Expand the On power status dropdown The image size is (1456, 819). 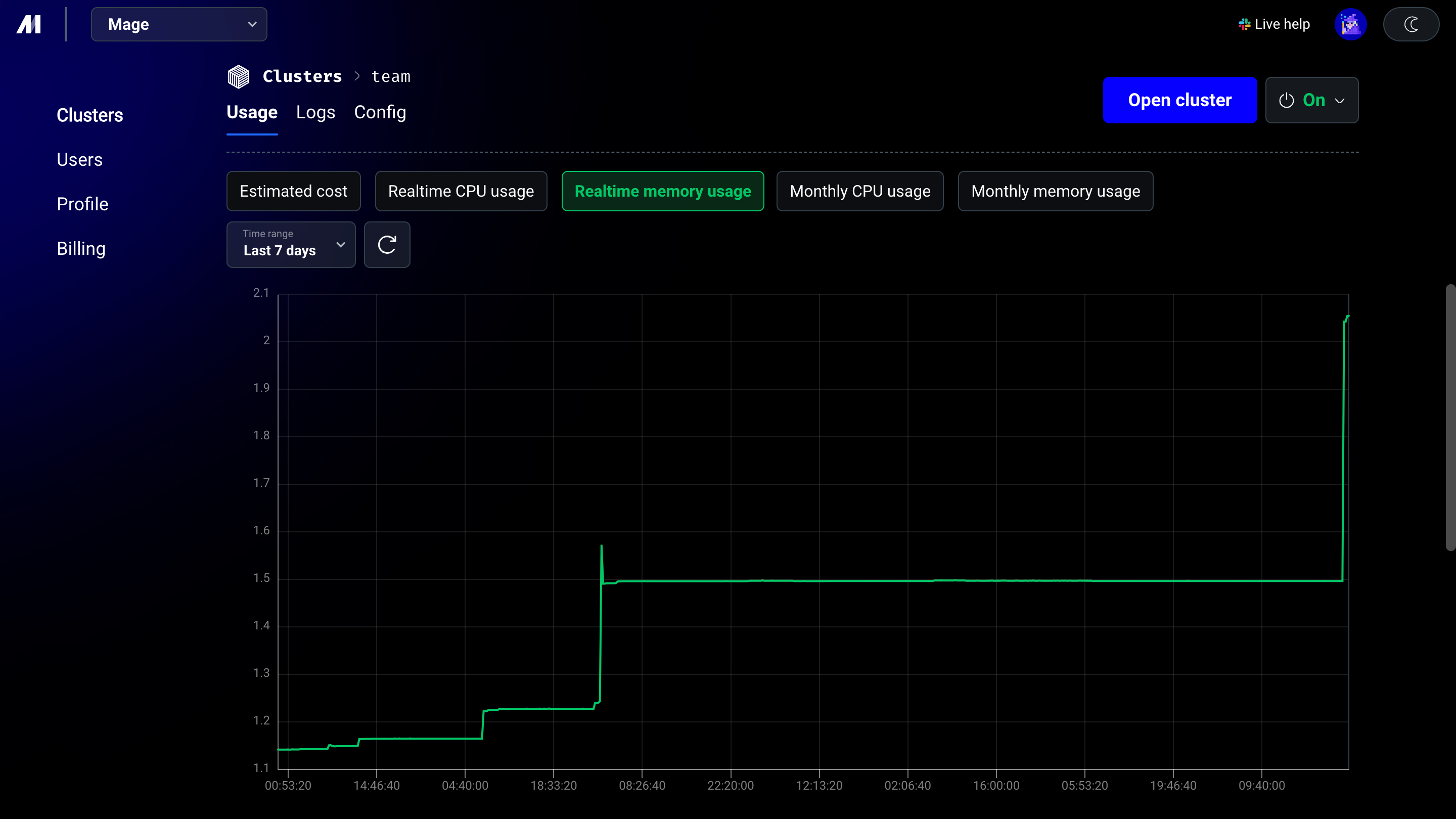click(x=1312, y=100)
